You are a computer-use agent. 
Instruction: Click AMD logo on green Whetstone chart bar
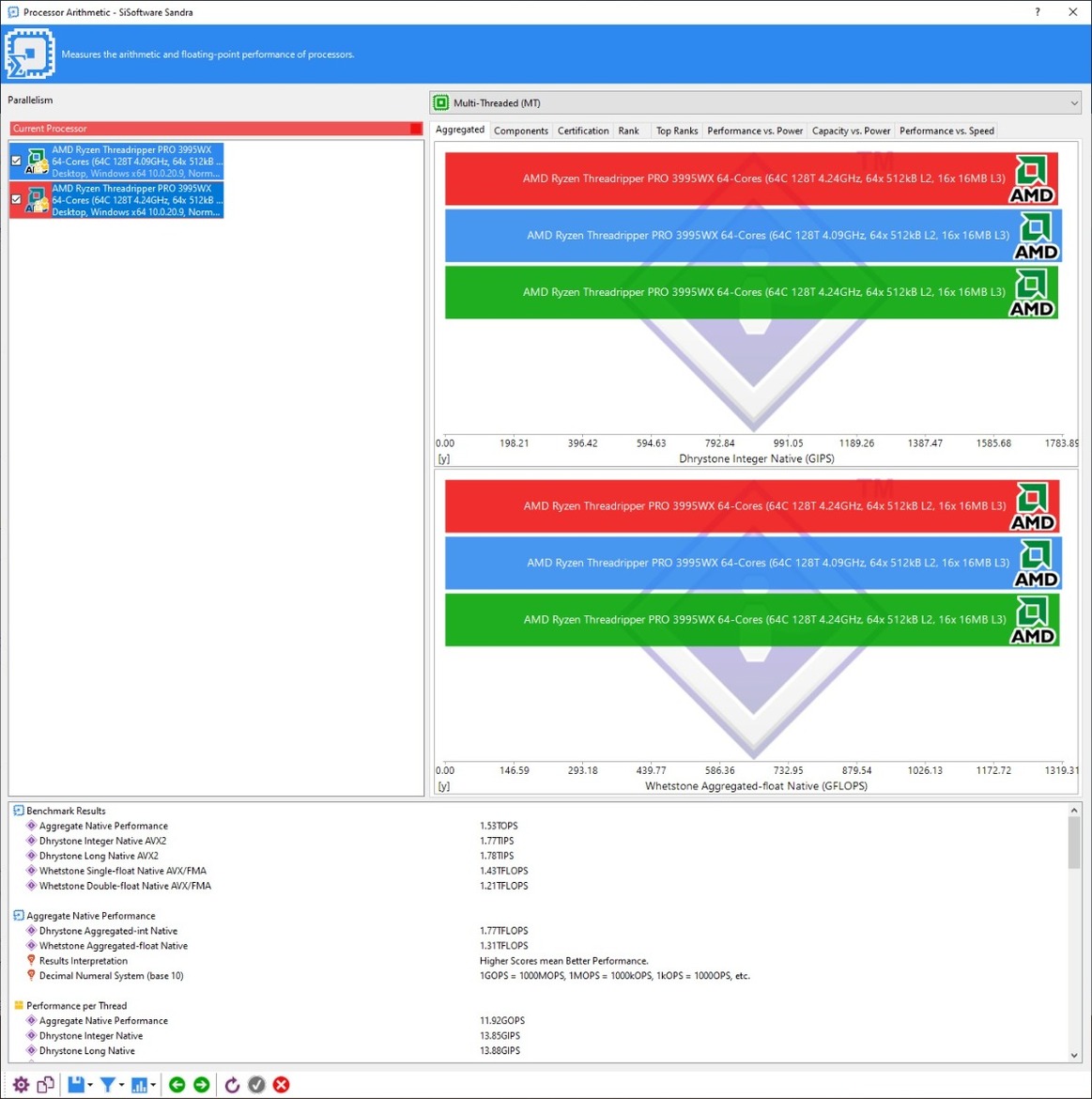pyautogui.click(x=1033, y=620)
